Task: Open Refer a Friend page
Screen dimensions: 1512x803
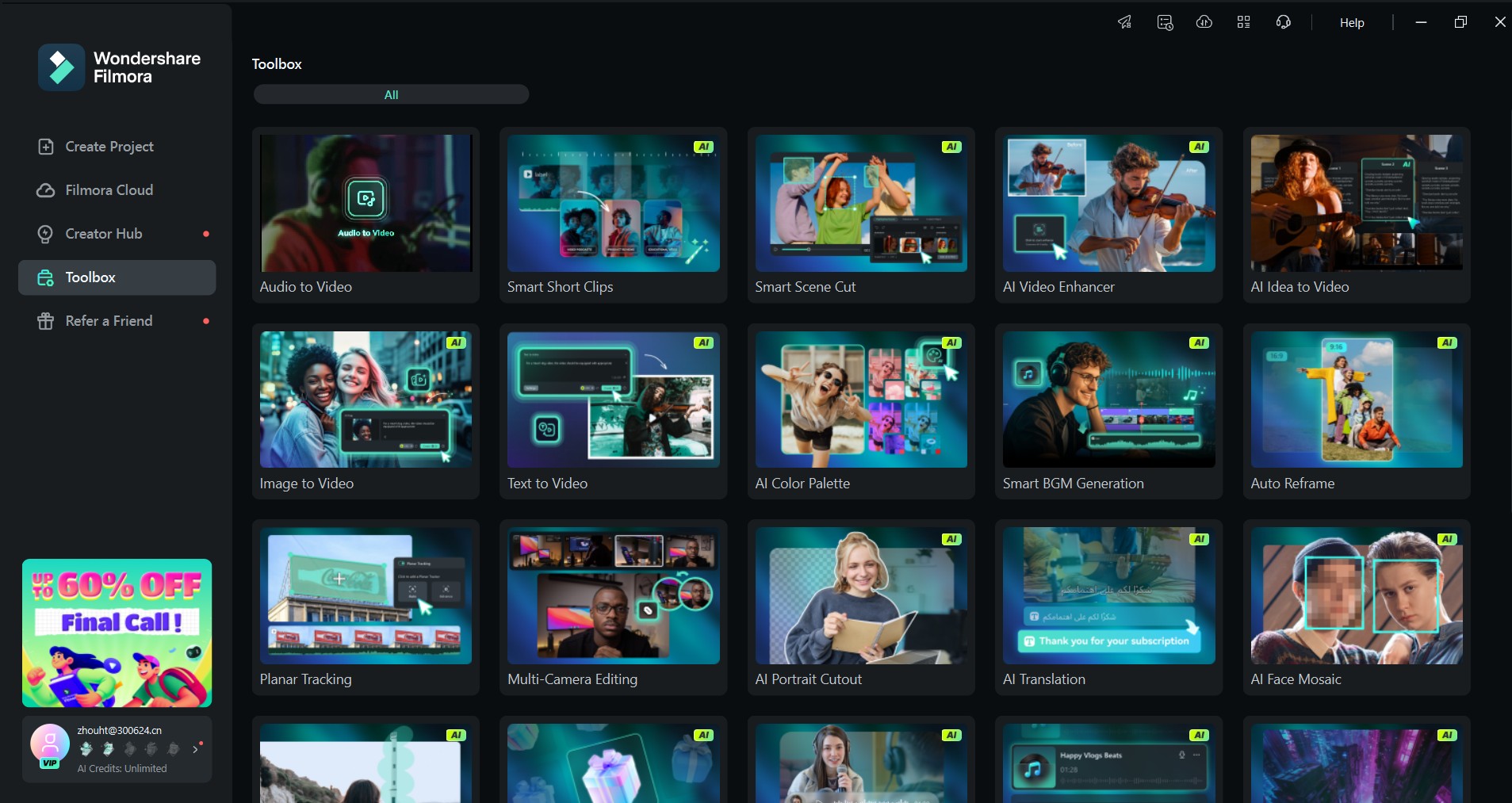Action: tap(117, 321)
